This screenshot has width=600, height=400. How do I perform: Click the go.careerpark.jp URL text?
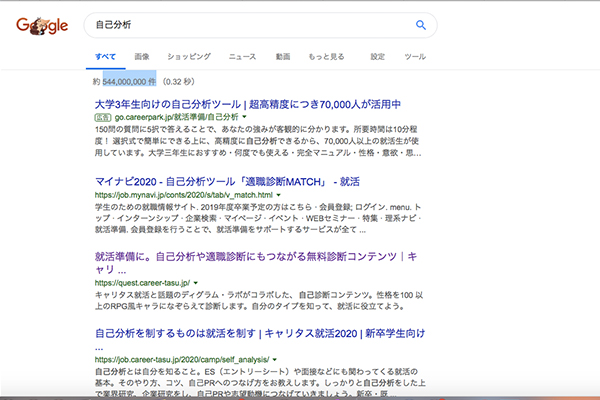176,117
